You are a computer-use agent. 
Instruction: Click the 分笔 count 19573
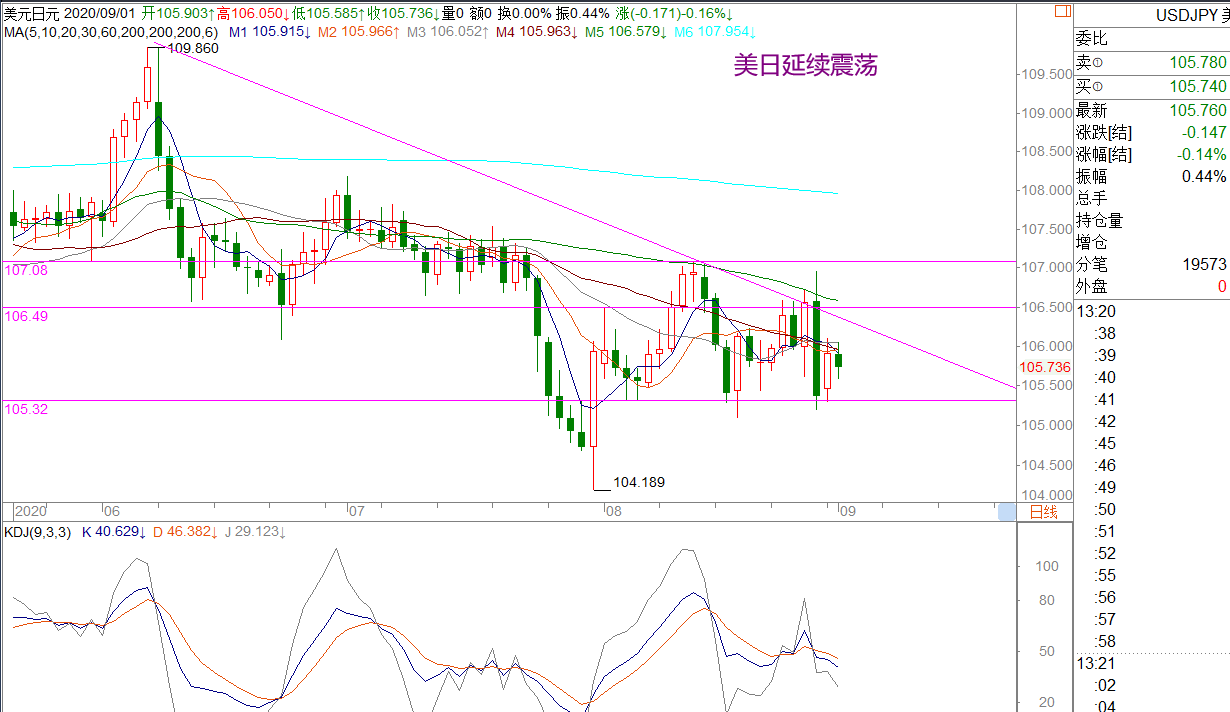tap(1204, 265)
